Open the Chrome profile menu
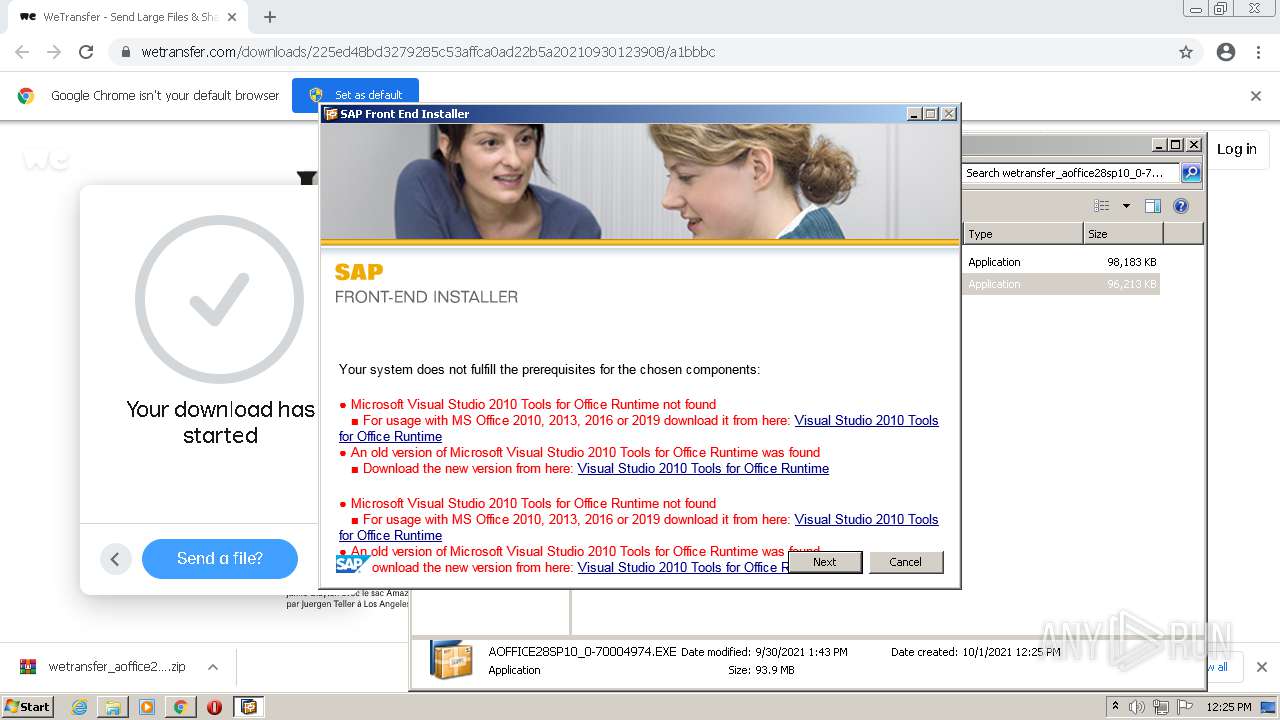The image size is (1280, 720). point(1226,52)
